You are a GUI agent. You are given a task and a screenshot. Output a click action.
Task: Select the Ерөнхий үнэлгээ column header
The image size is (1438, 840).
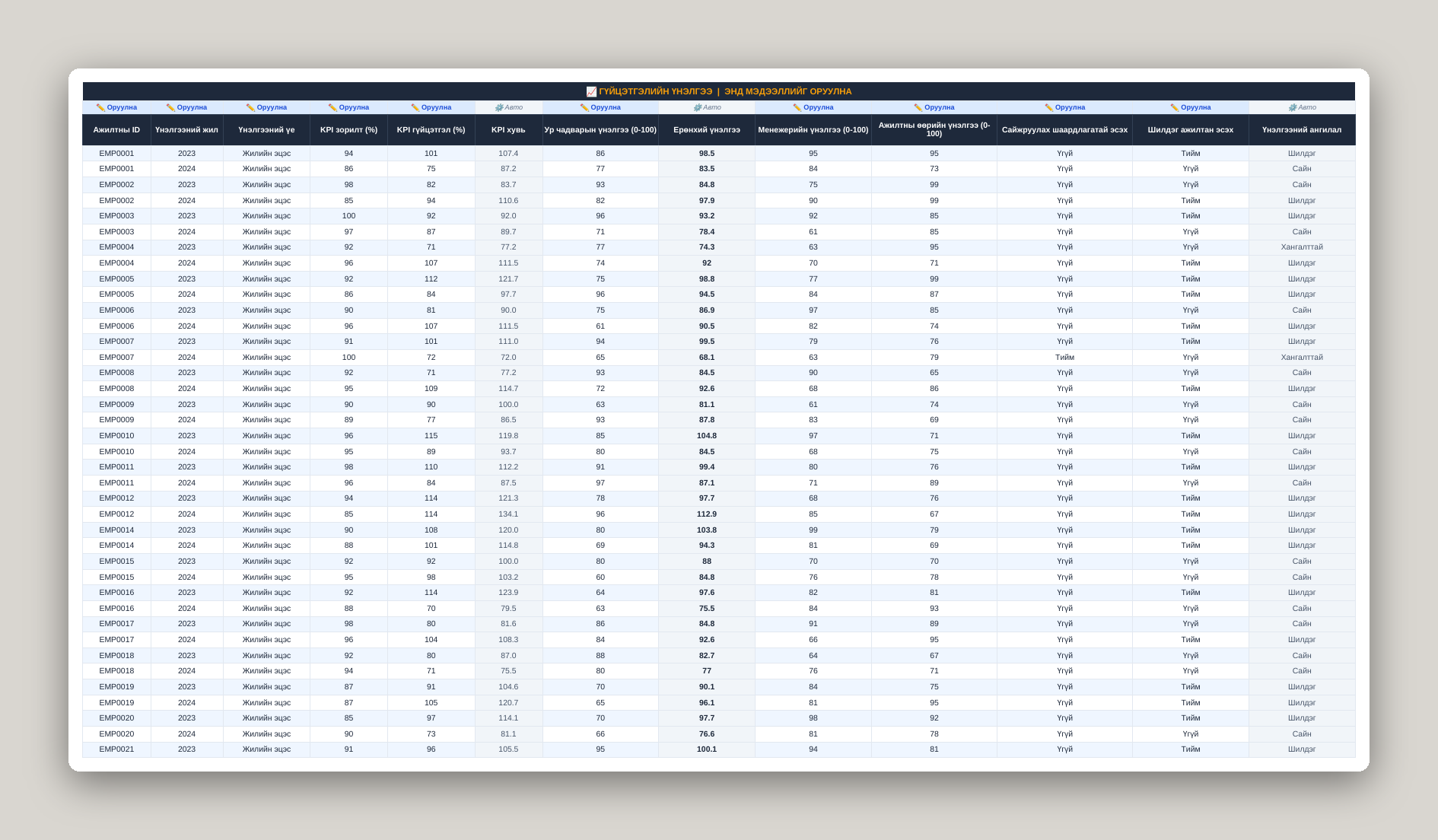(707, 130)
